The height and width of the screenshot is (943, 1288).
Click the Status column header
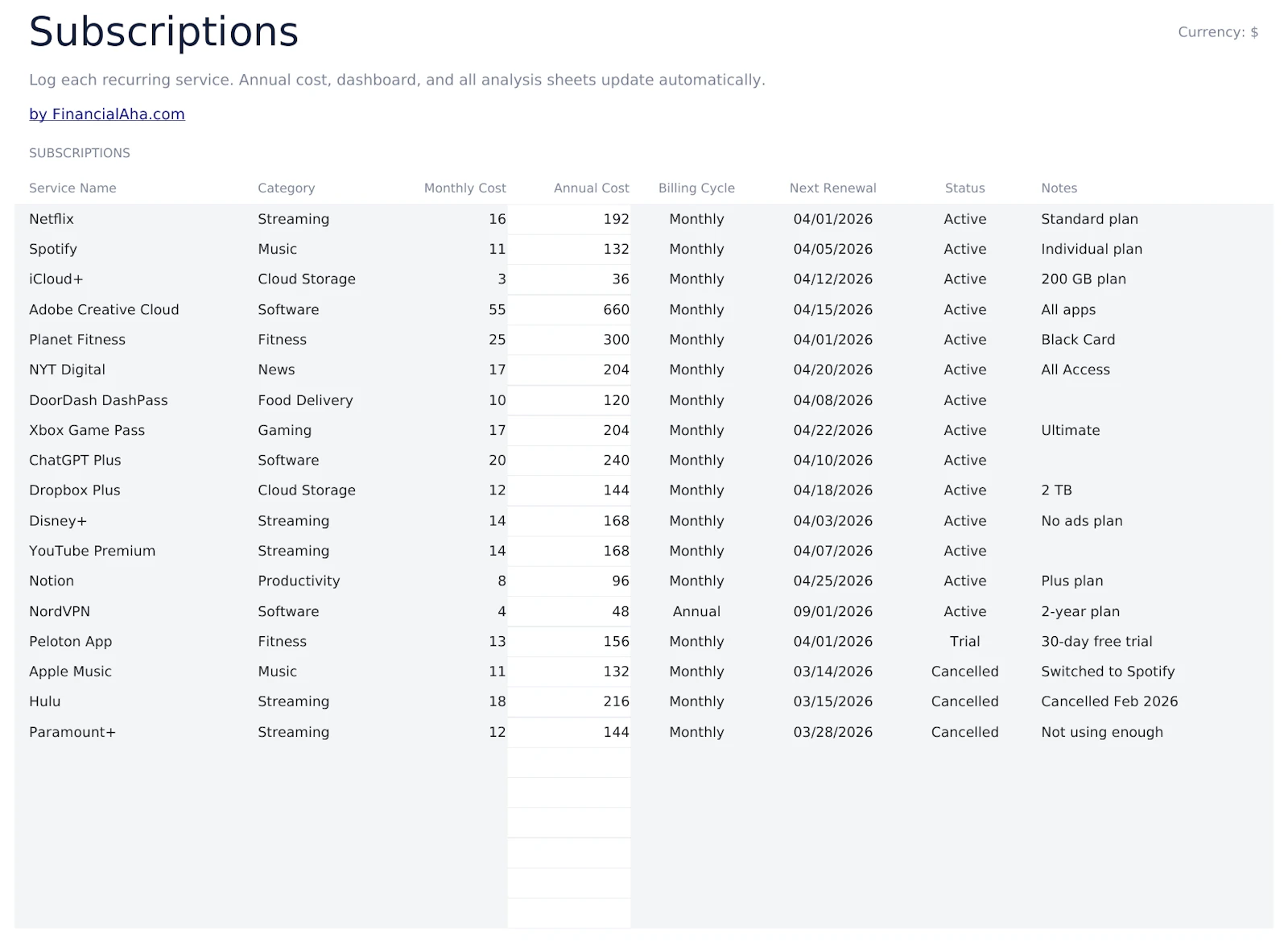[x=965, y=188]
